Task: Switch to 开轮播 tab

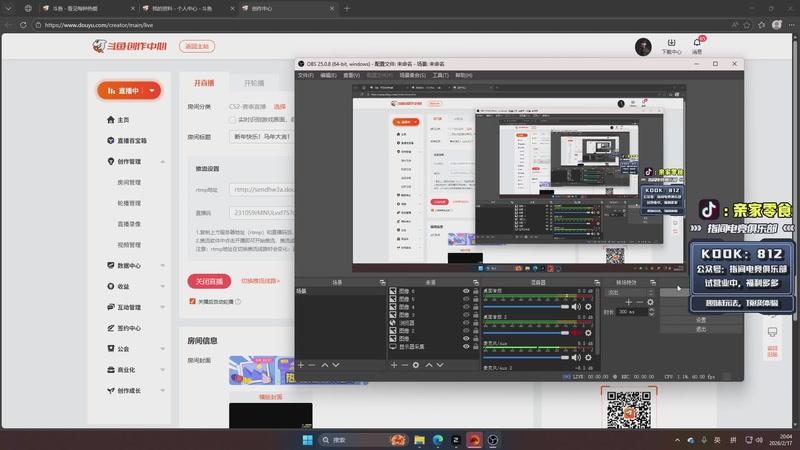Action: pyautogui.click(x=254, y=83)
